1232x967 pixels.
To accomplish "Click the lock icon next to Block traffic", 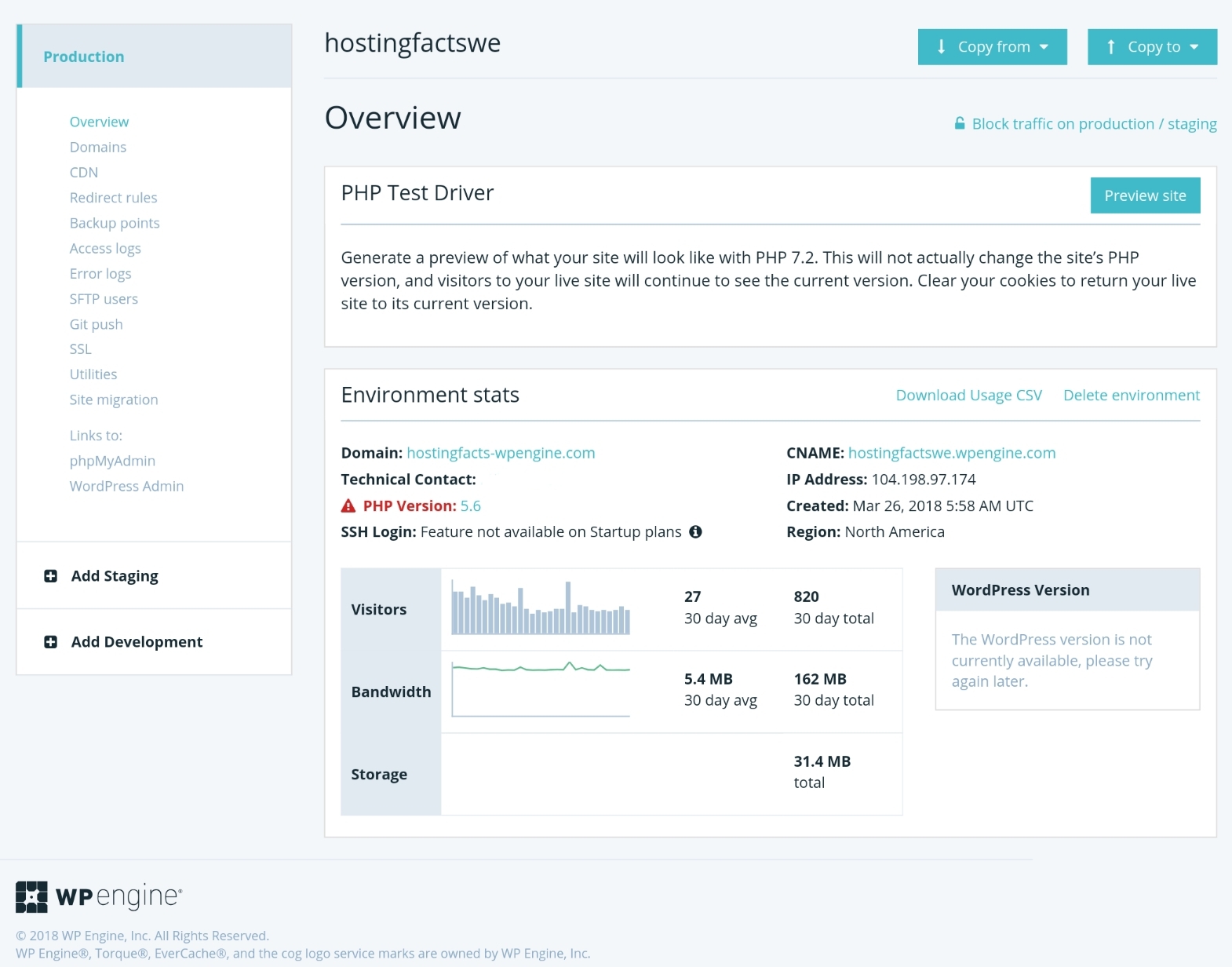I will point(959,123).
